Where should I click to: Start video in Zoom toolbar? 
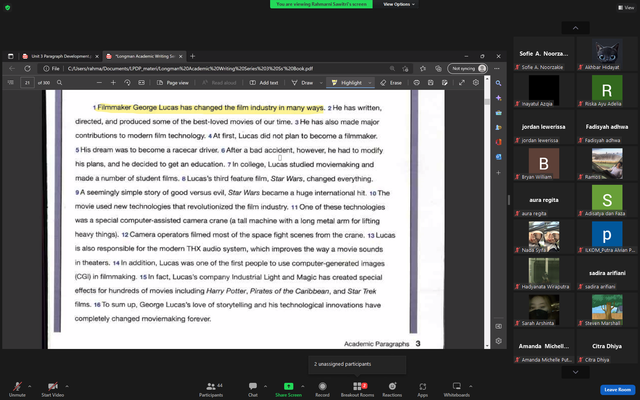pos(53,389)
